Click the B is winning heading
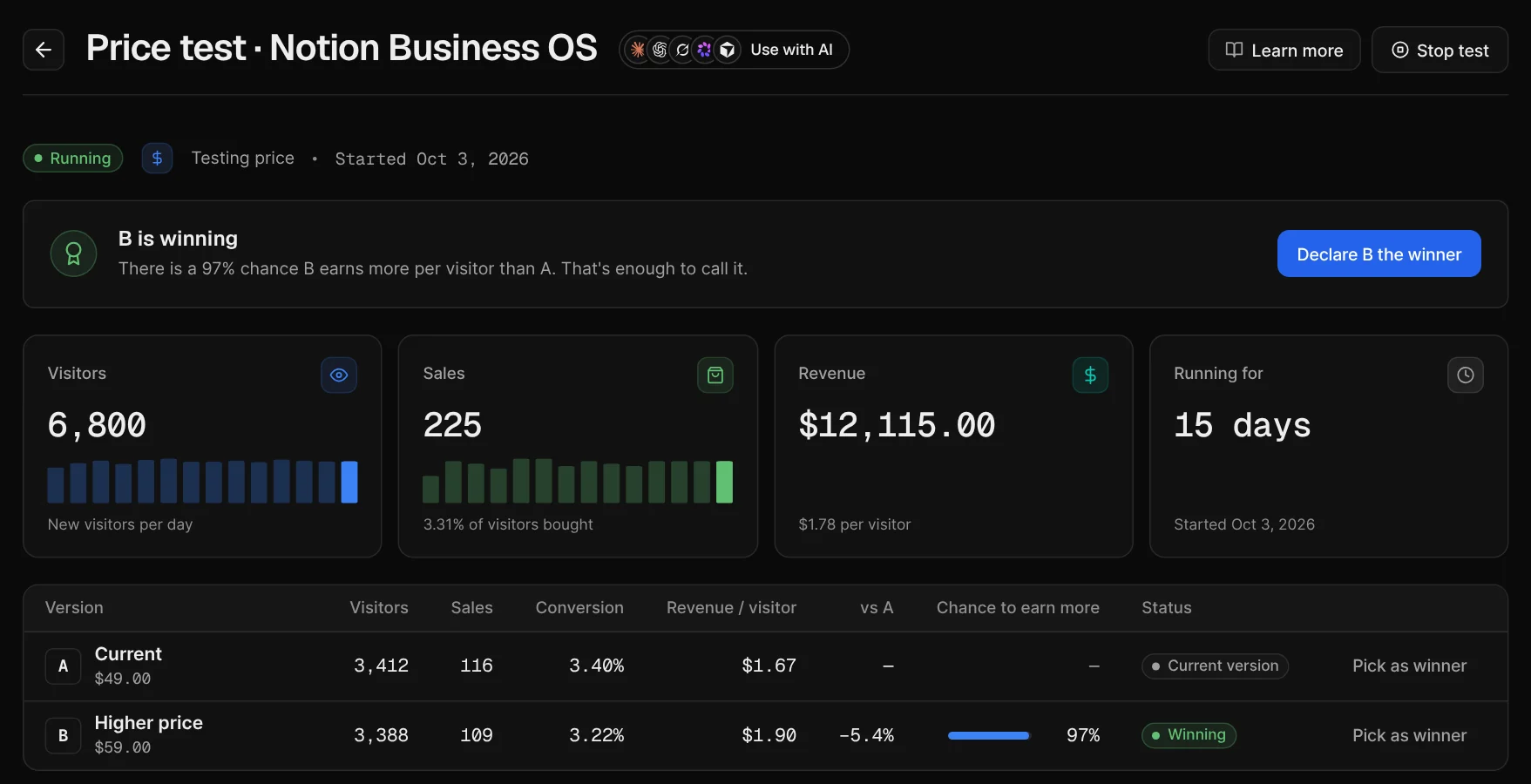The height and width of the screenshot is (784, 1531). [x=178, y=239]
